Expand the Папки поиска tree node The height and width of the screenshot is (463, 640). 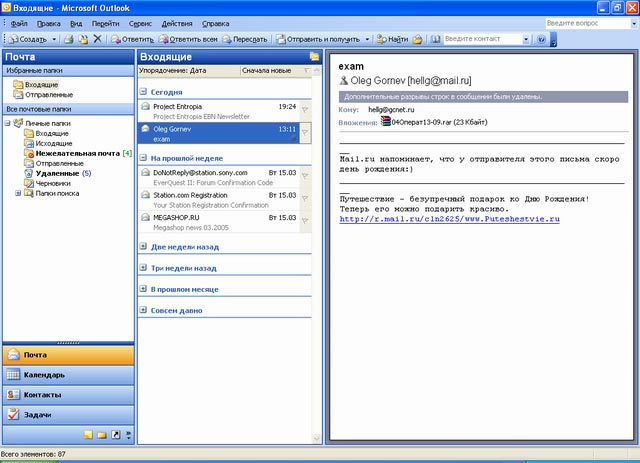pyautogui.click(x=18, y=193)
